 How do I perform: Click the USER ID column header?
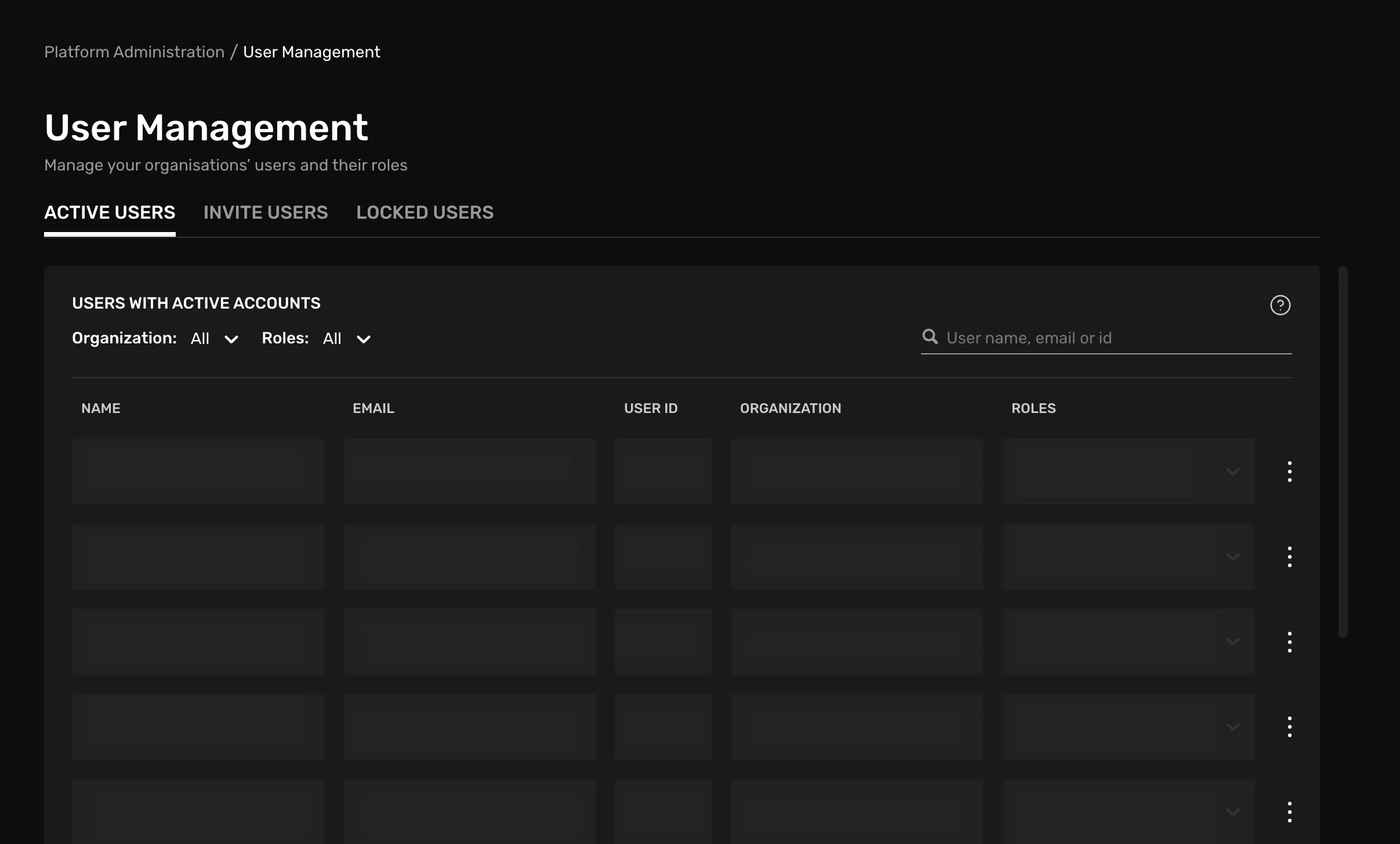click(651, 408)
